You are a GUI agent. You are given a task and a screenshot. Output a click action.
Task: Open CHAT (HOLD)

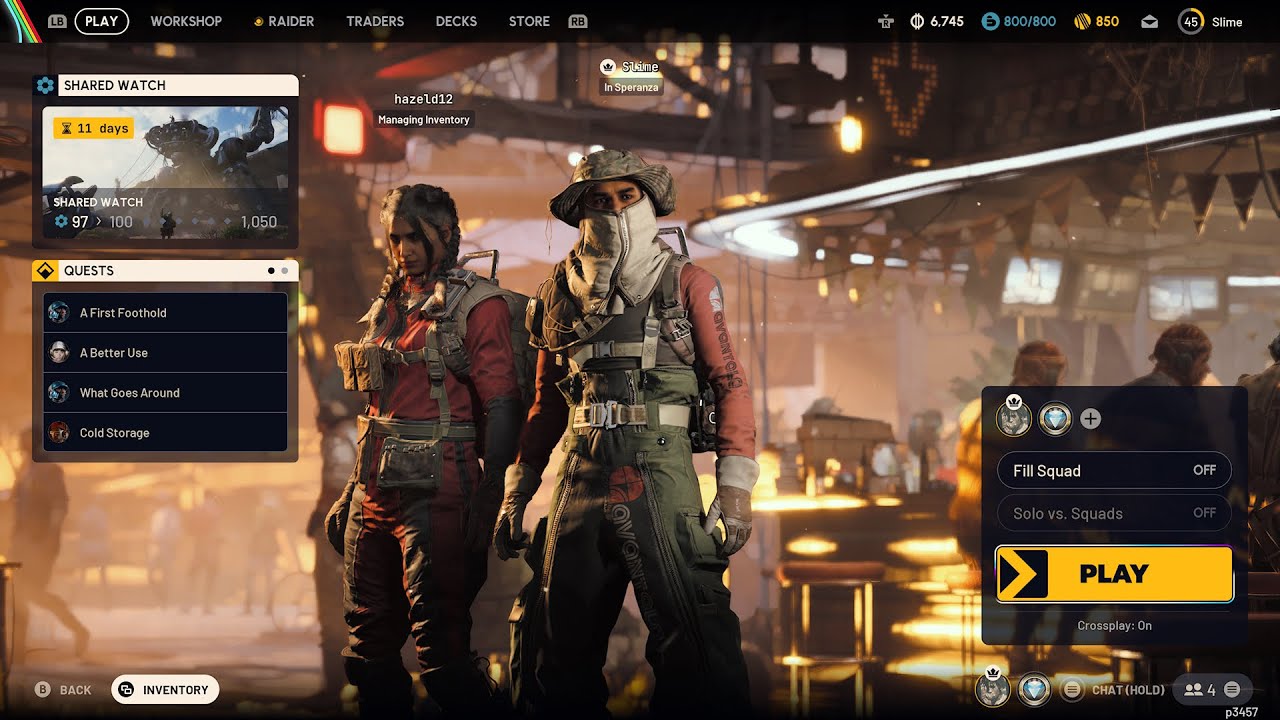(x=1128, y=690)
